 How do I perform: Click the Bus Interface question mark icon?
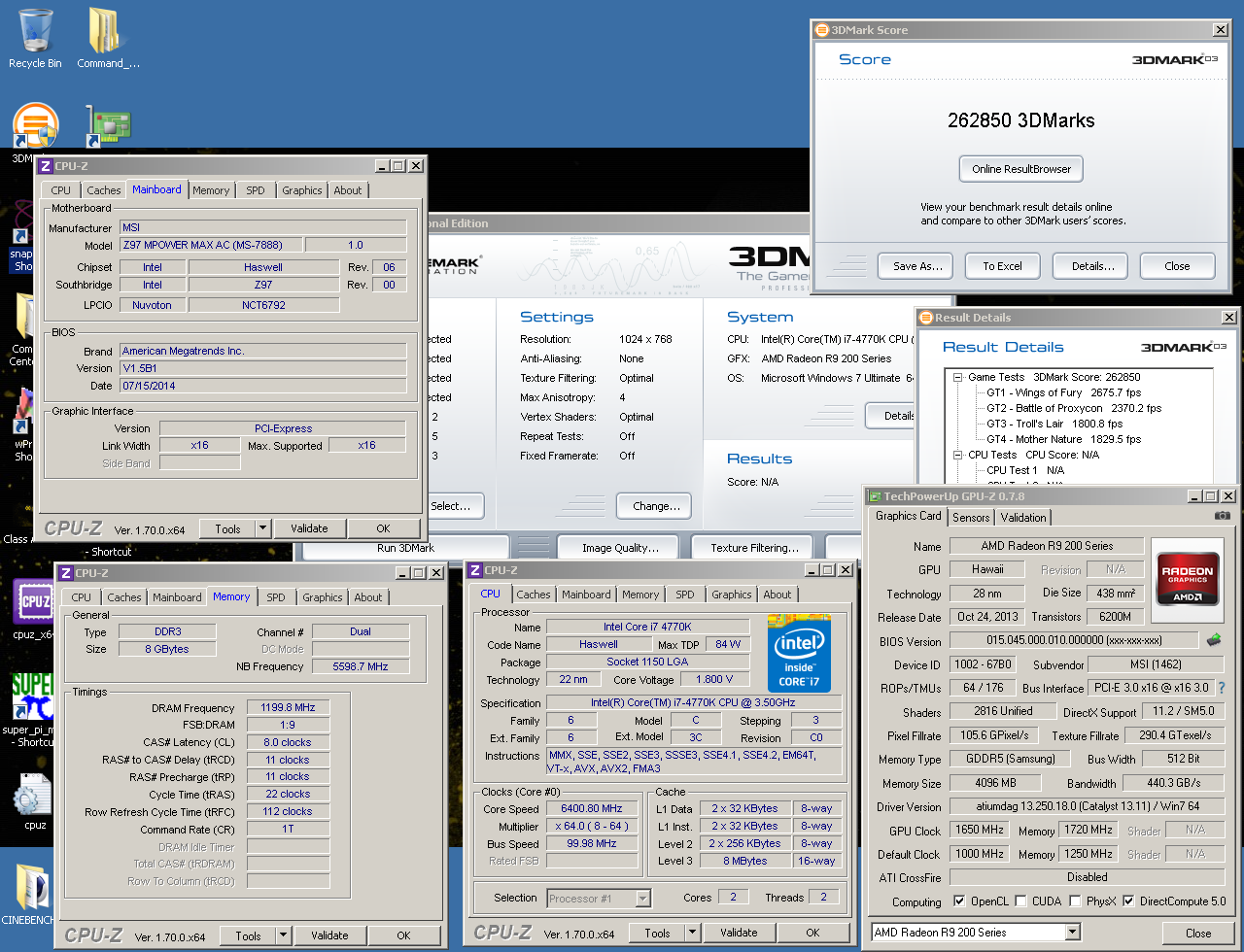coord(1222,688)
